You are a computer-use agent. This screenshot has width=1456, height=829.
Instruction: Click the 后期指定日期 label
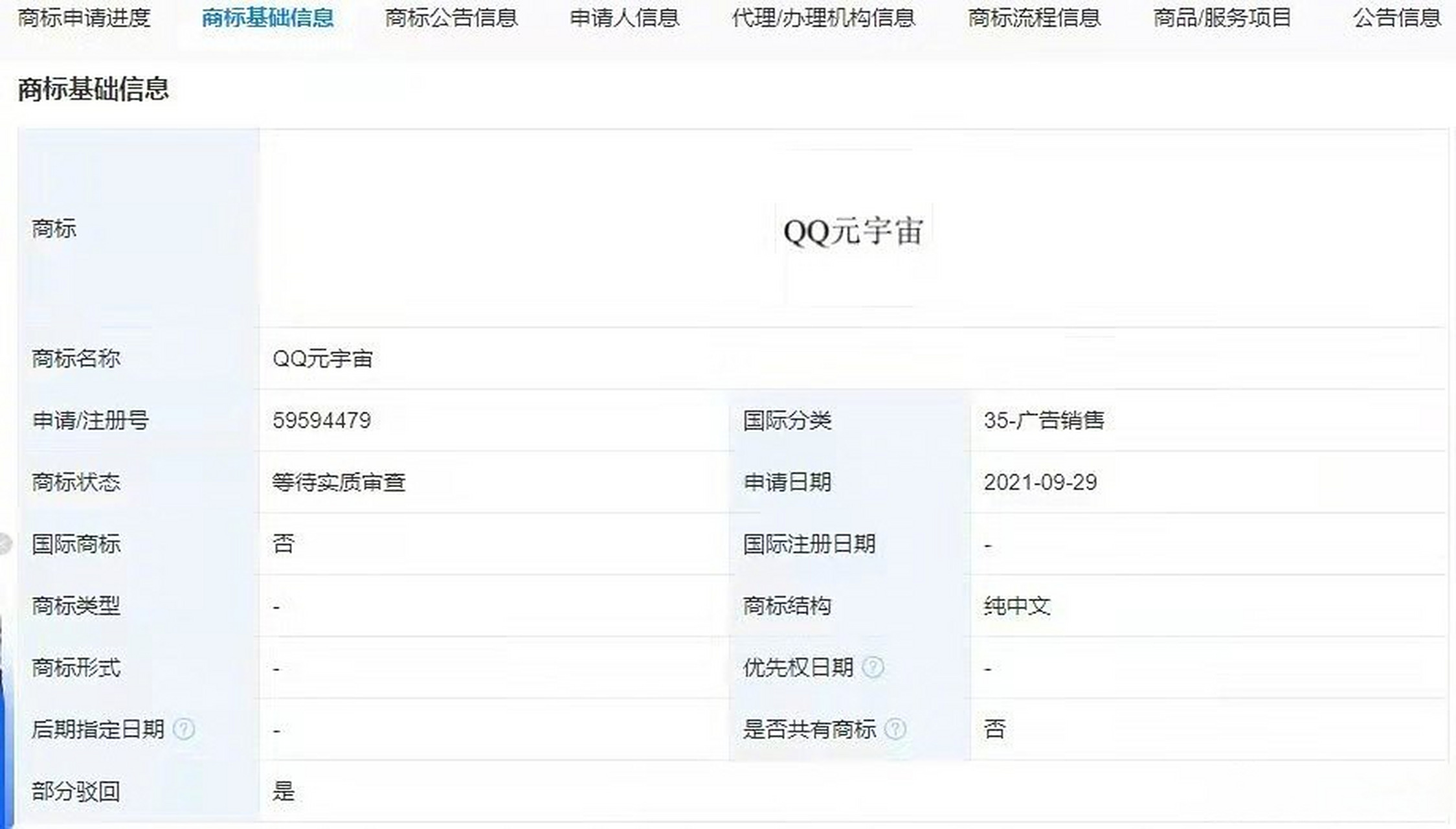click(98, 730)
